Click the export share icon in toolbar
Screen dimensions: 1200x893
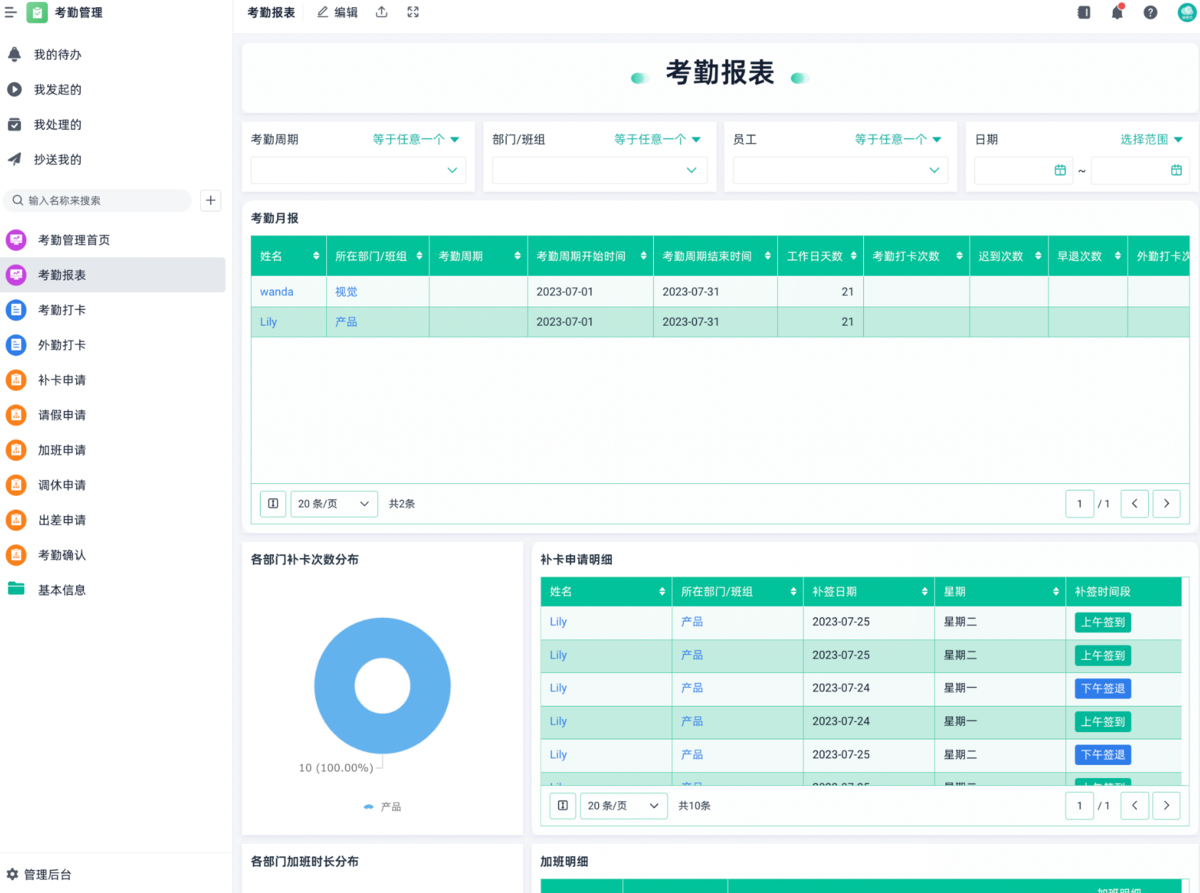(381, 13)
